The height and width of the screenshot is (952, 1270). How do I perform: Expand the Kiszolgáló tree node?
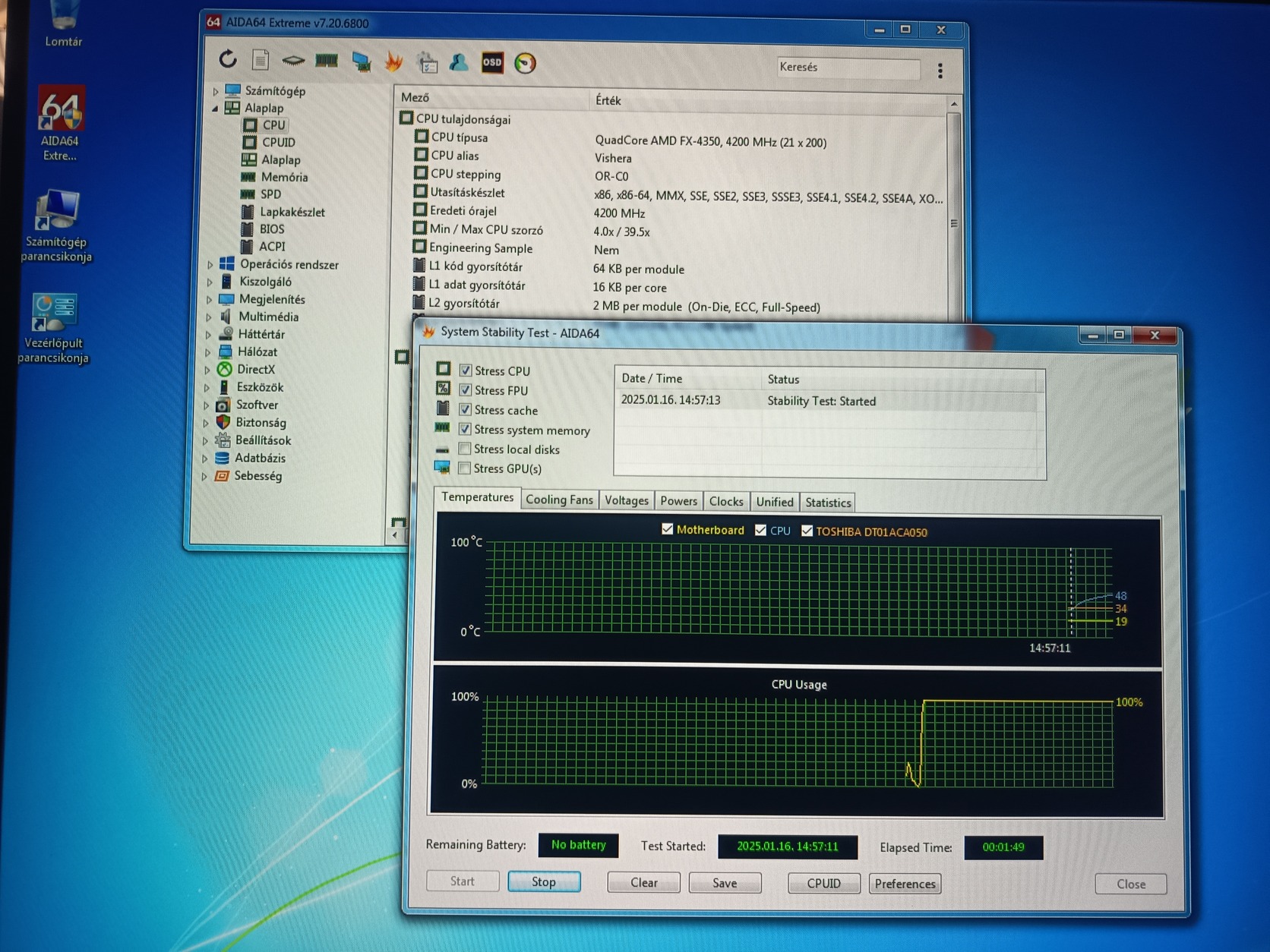tap(210, 282)
